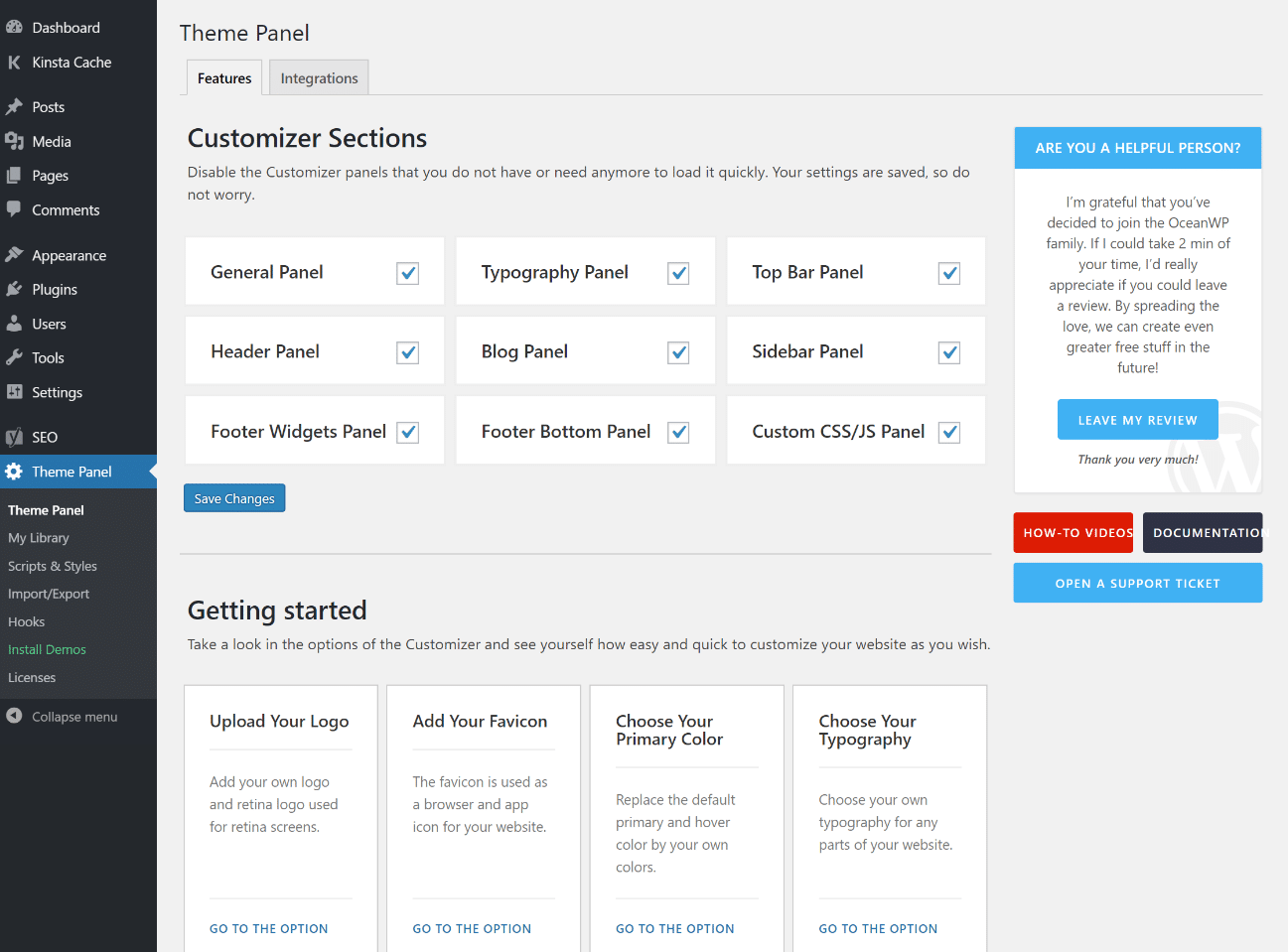Click the Appearance paintbrush icon
1288x952 pixels.
click(14, 255)
